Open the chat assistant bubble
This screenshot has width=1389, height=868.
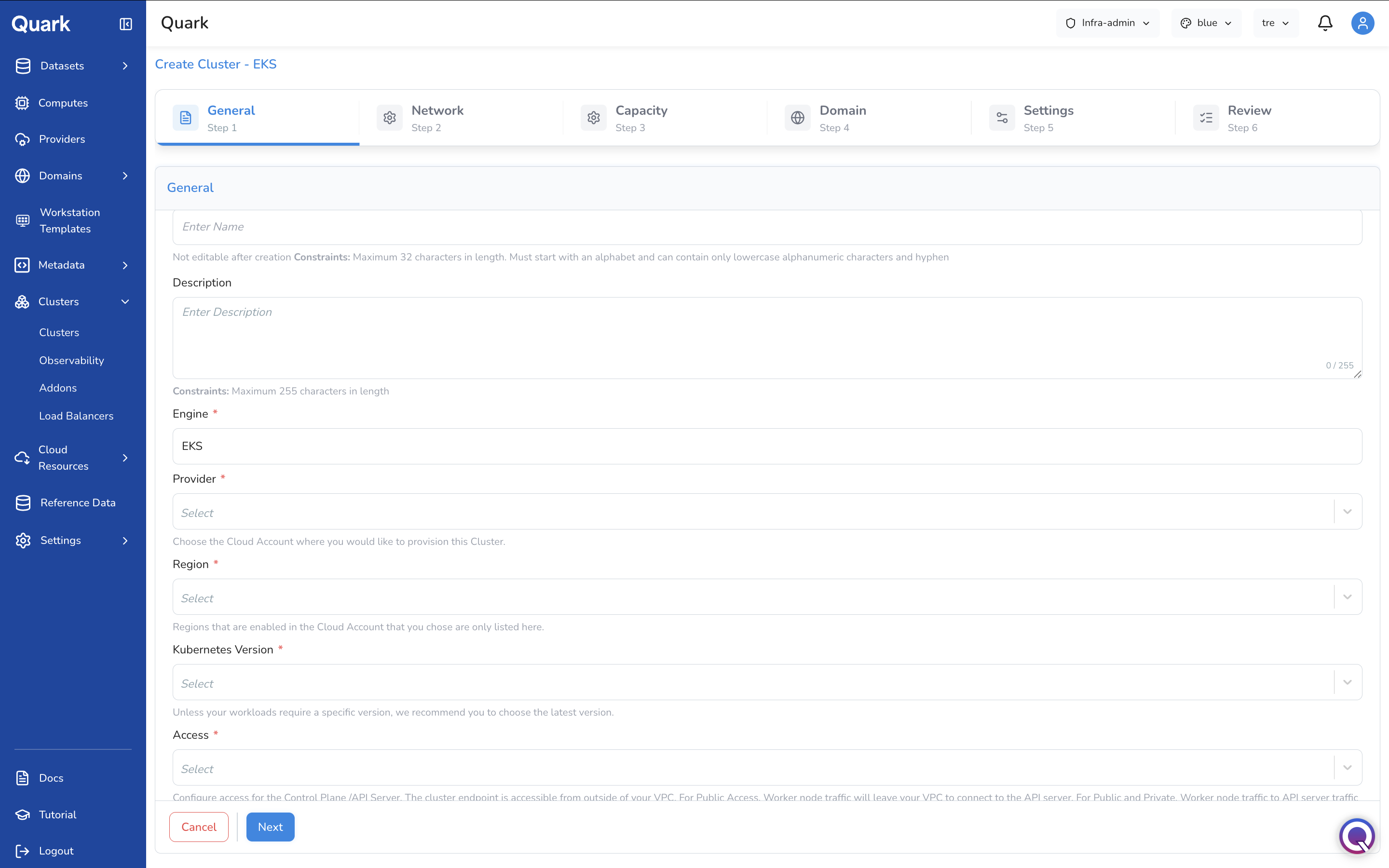click(1357, 836)
